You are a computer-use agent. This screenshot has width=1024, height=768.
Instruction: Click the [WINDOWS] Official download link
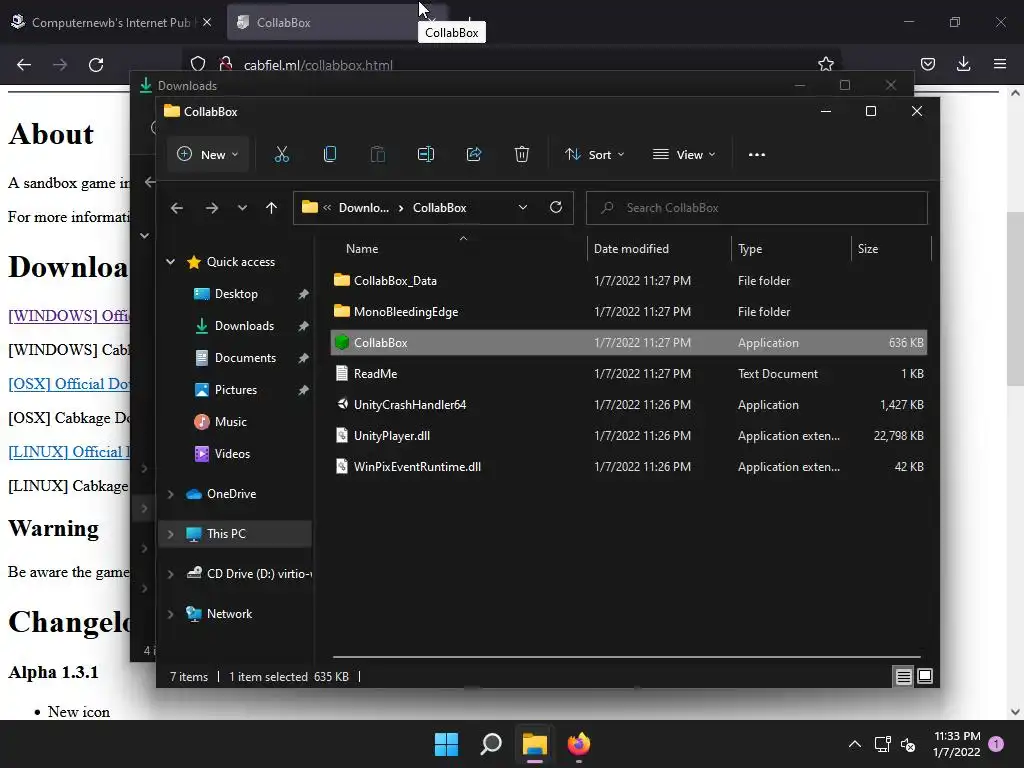pos(69,315)
